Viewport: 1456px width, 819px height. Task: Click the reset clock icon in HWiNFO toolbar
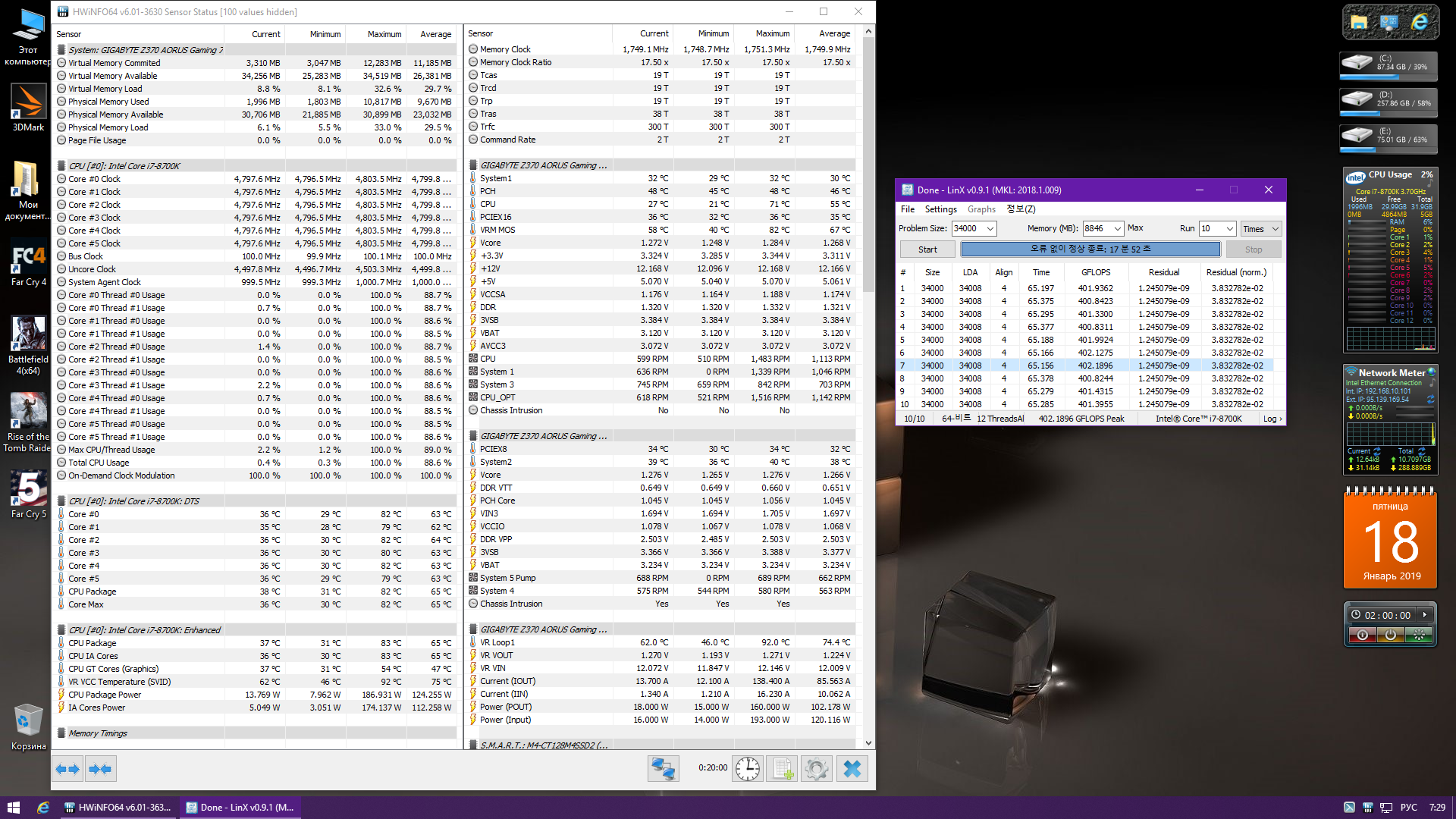point(748,769)
